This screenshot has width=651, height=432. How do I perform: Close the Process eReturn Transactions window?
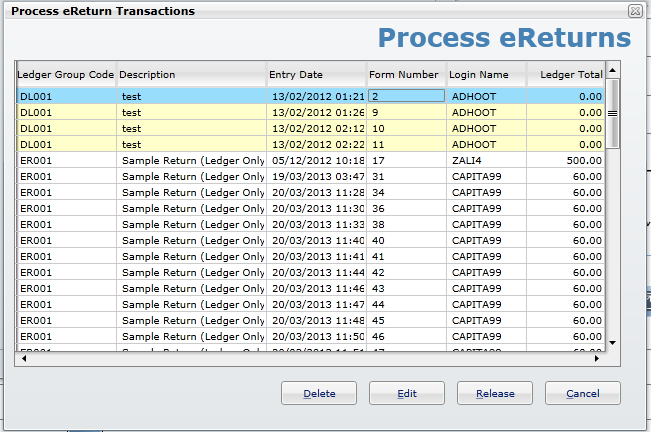pyautogui.click(x=635, y=11)
